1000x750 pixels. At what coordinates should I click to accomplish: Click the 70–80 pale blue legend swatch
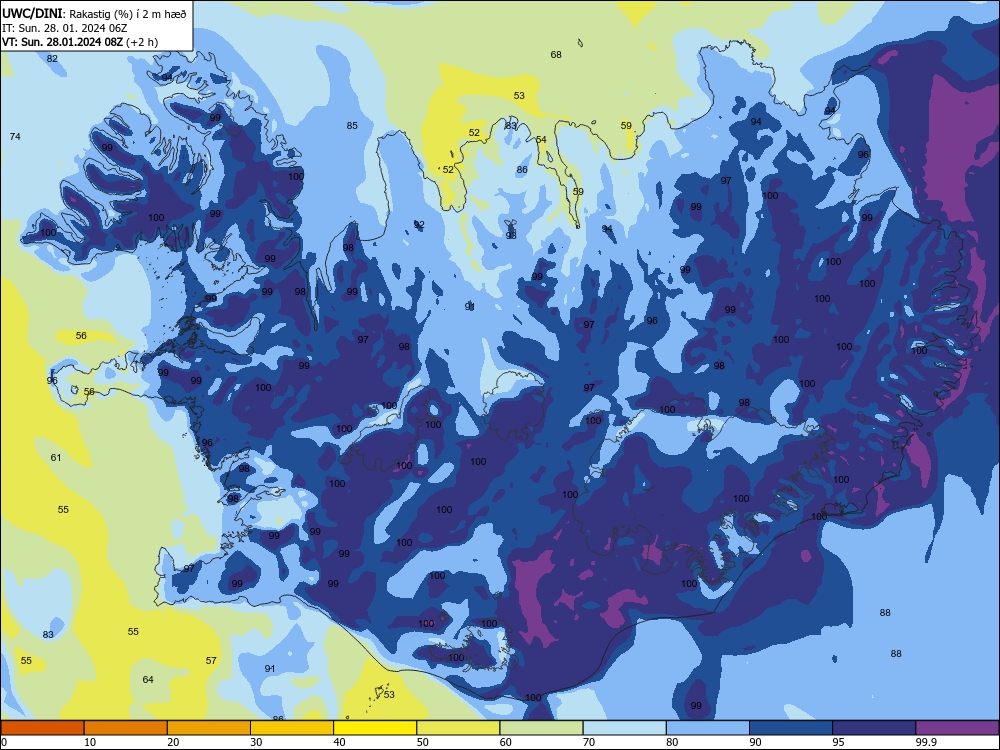click(x=624, y=728)
